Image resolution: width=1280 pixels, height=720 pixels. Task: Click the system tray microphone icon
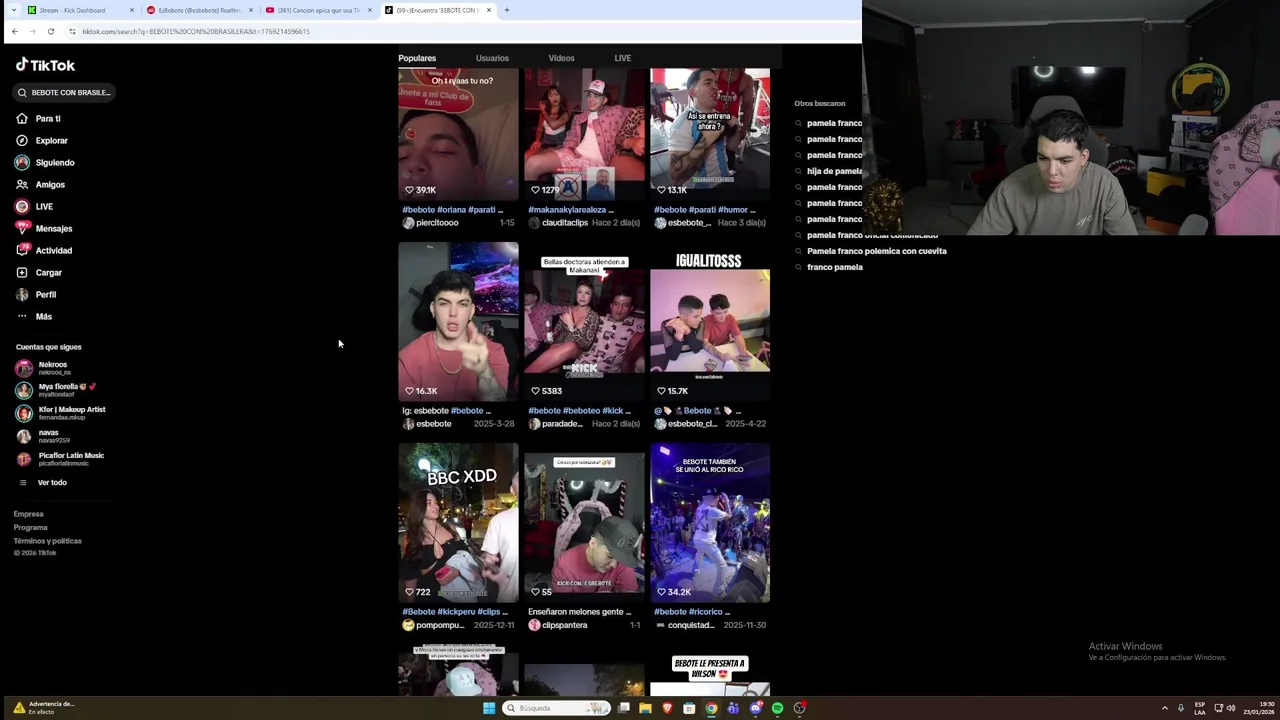(1181, 708)
